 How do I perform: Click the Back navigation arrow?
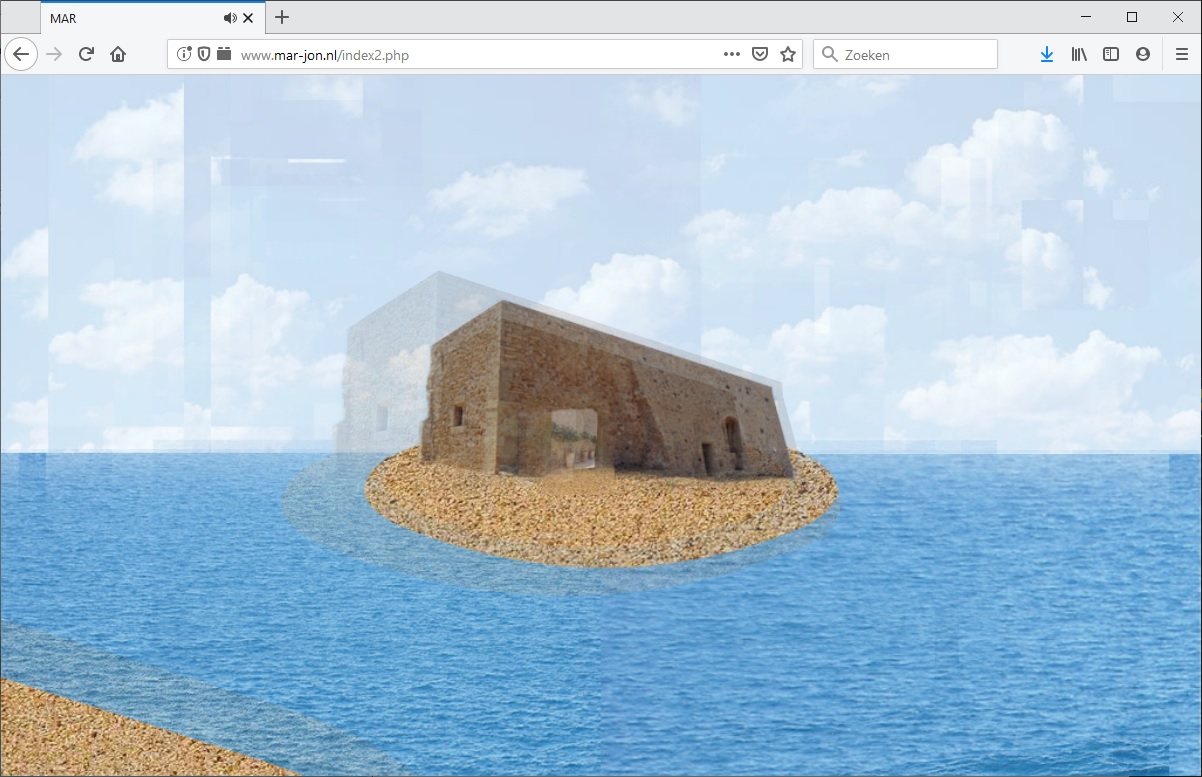(21, 54)
